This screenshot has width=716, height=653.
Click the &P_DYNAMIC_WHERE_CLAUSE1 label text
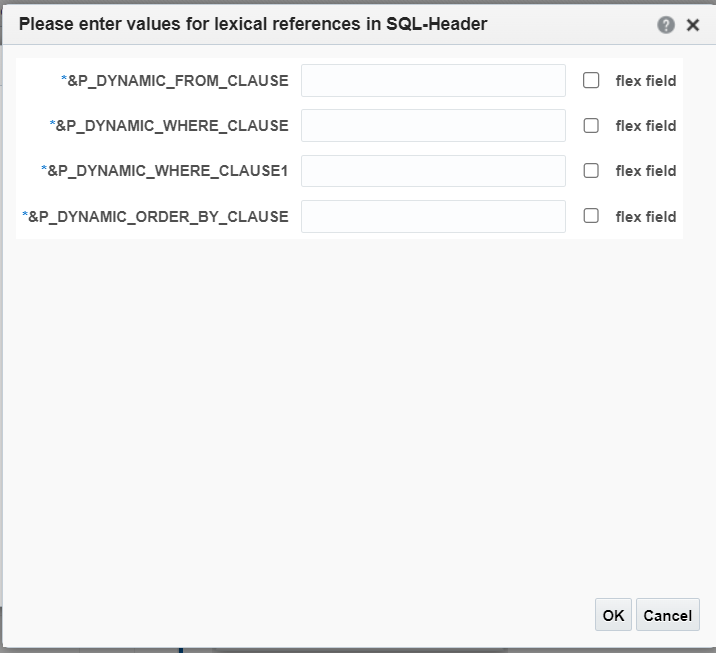point(168,171)
